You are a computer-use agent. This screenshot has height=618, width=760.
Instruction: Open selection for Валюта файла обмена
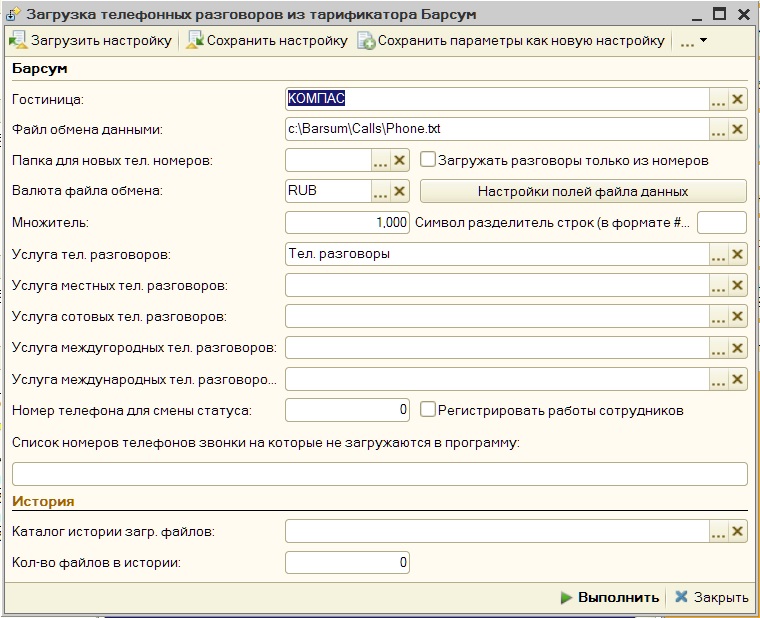coord(380,191)
